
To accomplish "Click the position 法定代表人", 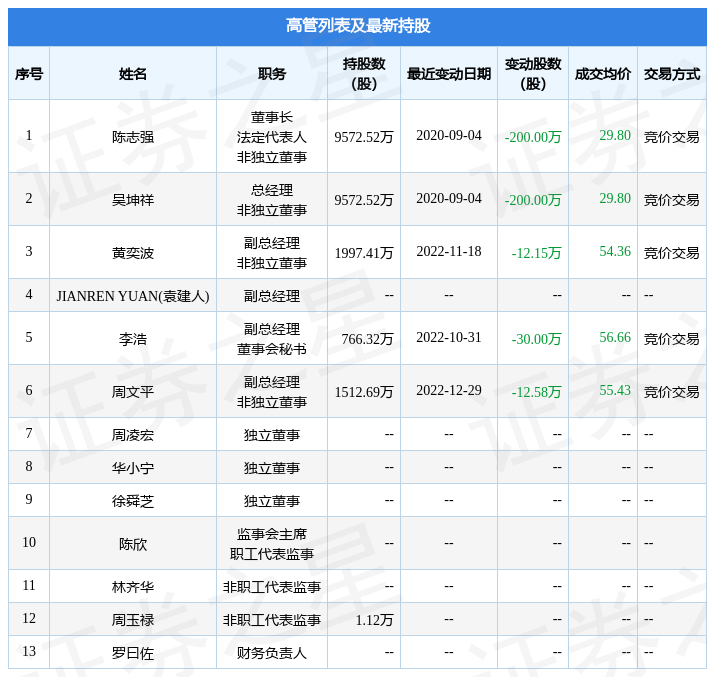I will [x=272, y=137].
